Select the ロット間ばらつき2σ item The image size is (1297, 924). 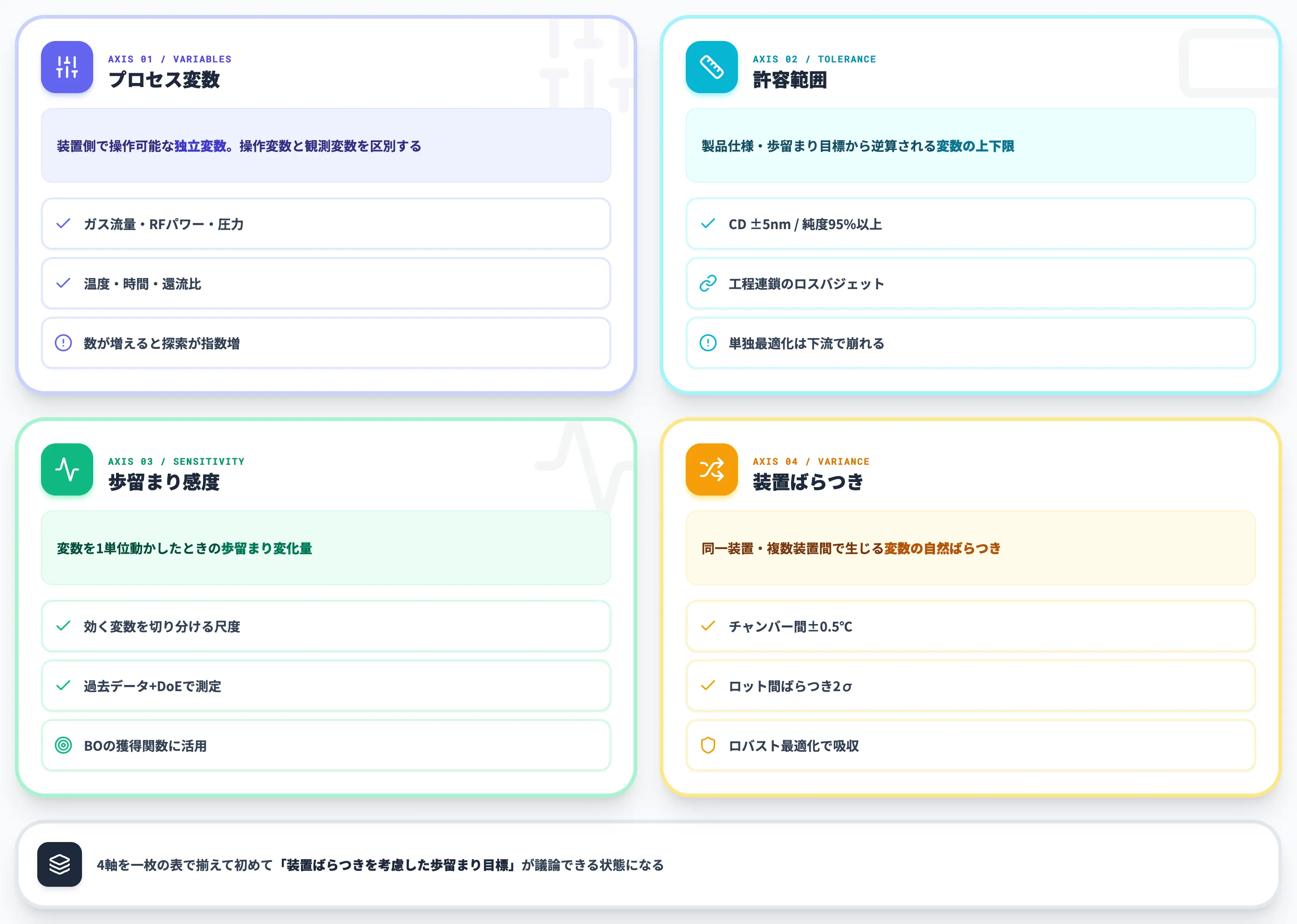pyautogui.click(x=971, y=686)
